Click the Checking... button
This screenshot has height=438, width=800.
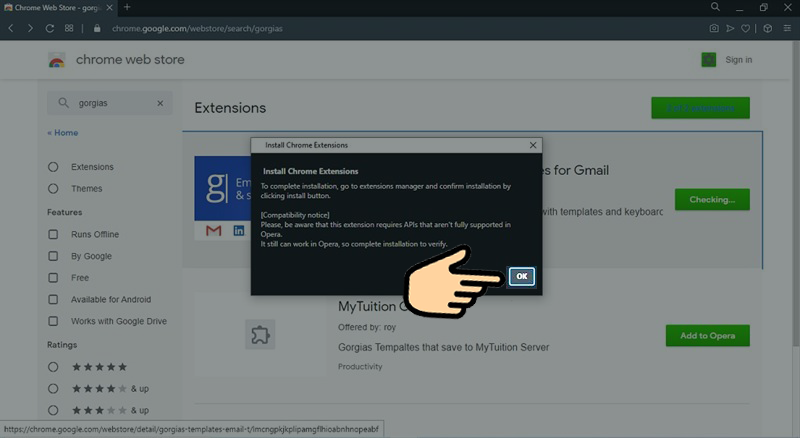[712, 200]
